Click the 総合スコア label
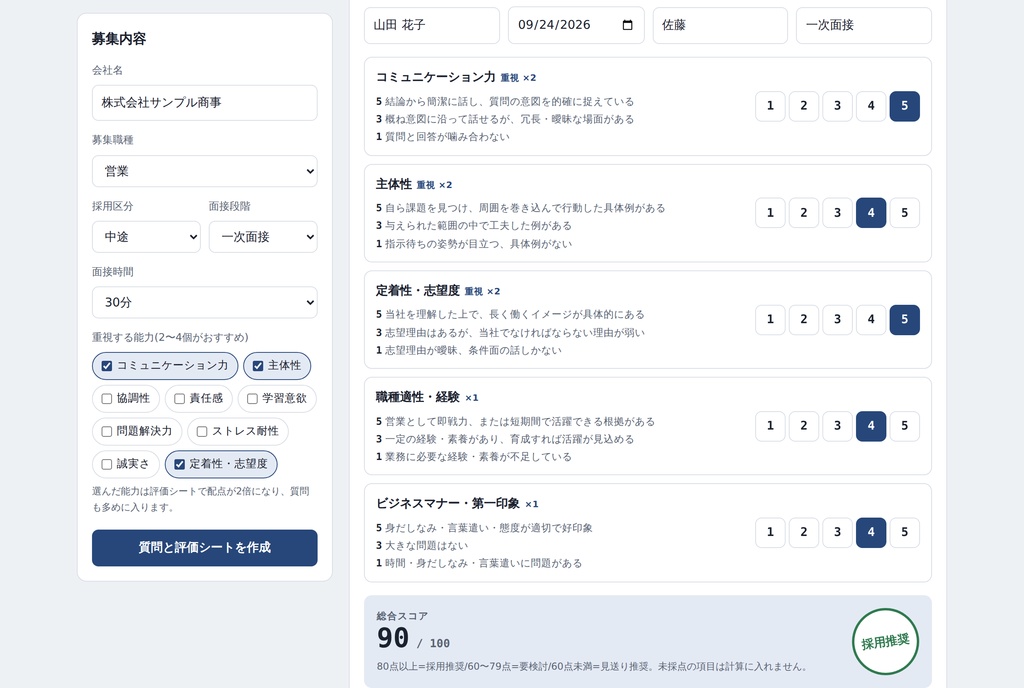 click(402, 616)
